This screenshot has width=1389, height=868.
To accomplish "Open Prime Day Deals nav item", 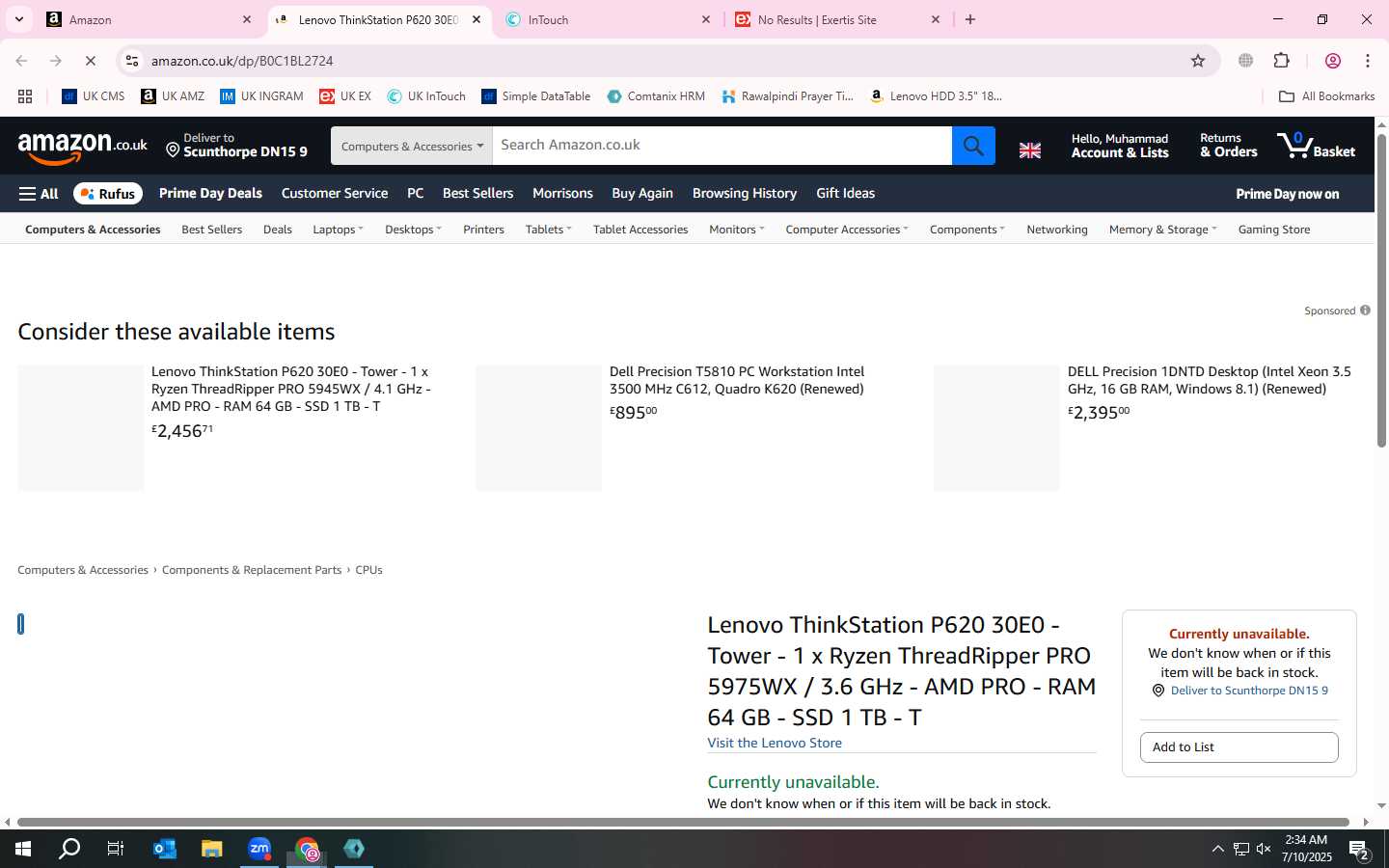I will click(210, 193).
